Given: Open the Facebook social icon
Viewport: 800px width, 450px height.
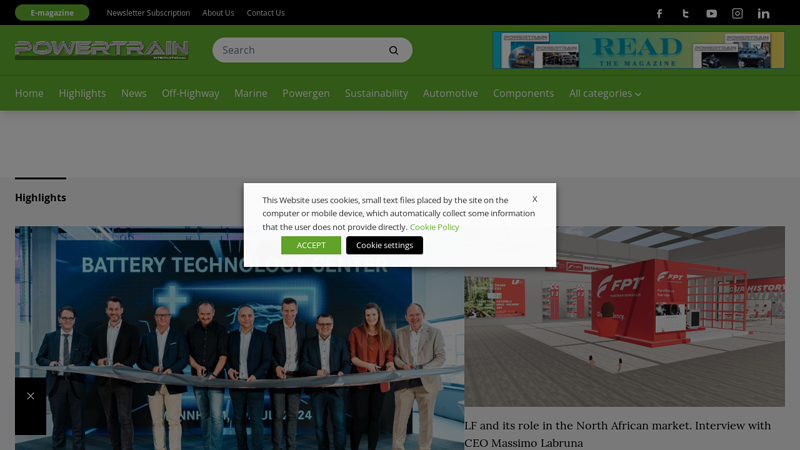Looking at the screenshot, I should 659,13.
